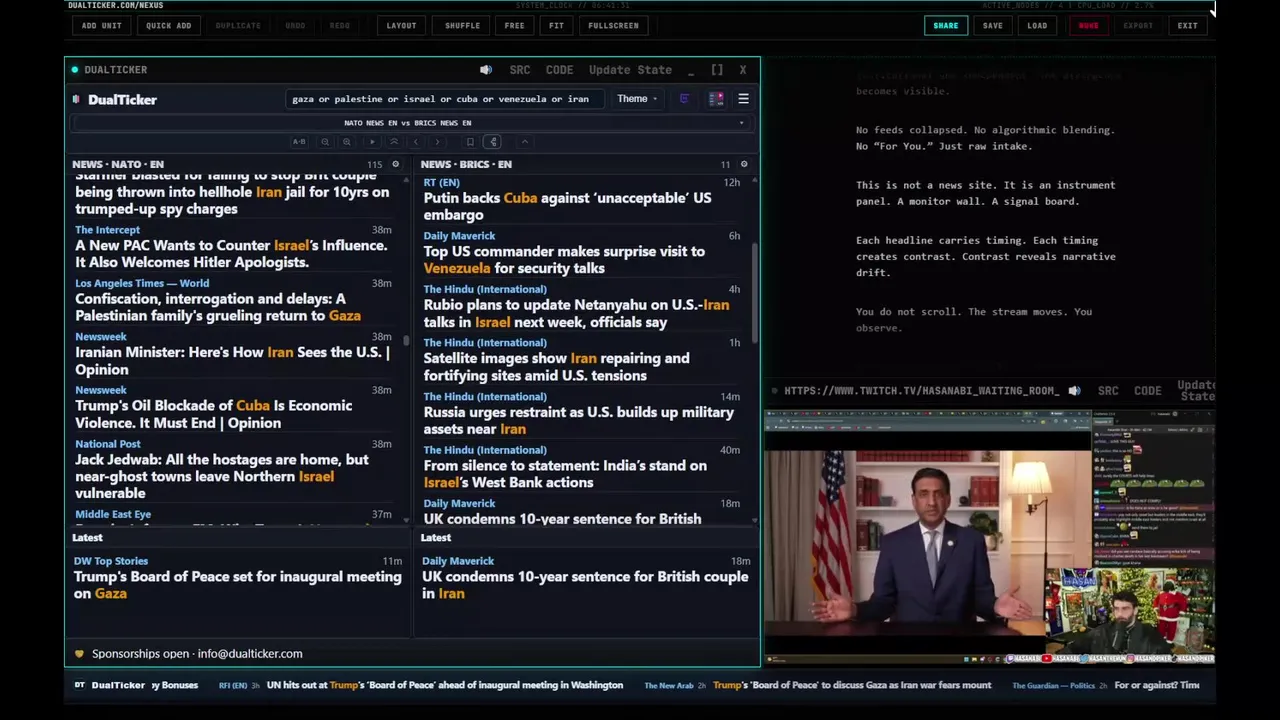Open Iranian Minister opinion headline

(232, 361)
